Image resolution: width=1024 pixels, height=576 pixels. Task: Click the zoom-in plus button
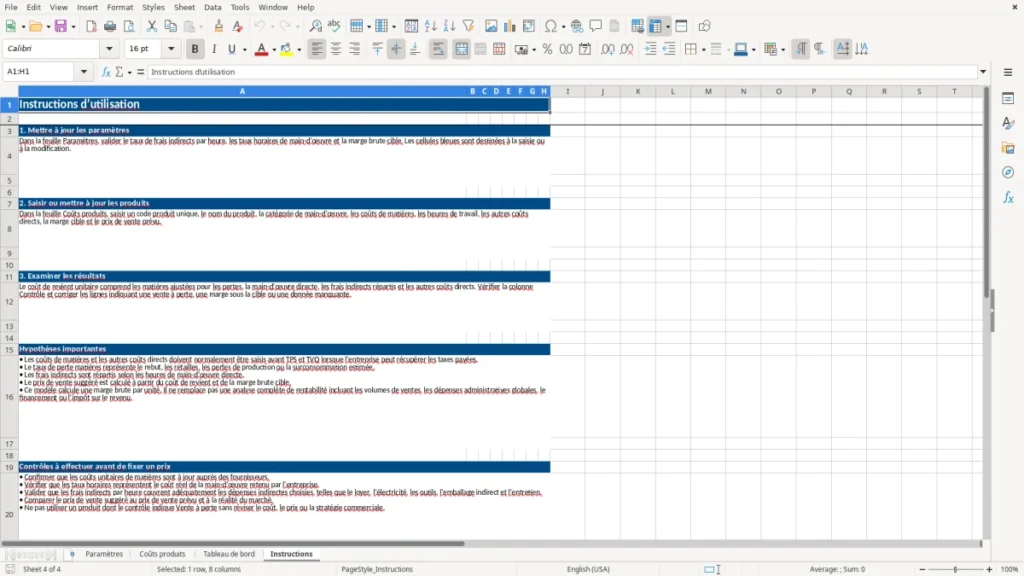click(x=989, y=569)
